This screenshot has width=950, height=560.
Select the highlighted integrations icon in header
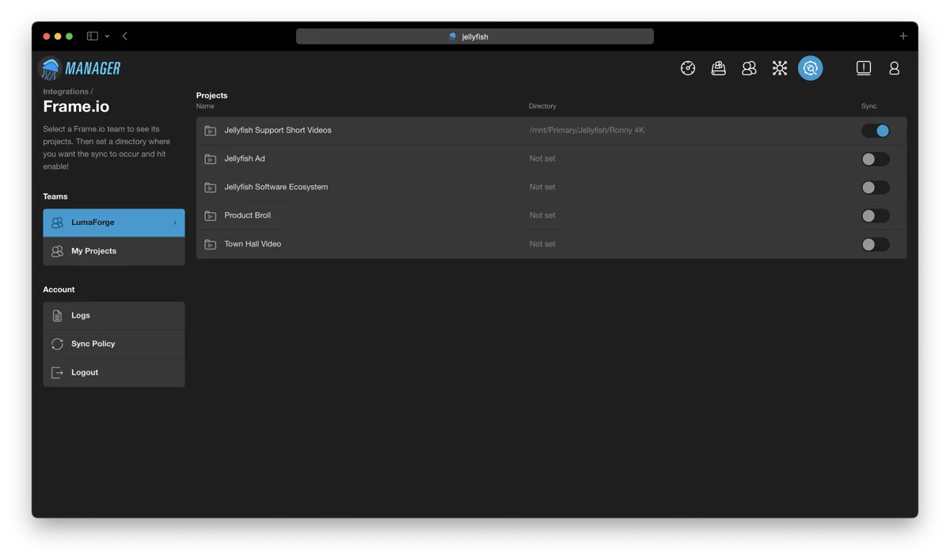pyautogui.click(x=810, y=68)
